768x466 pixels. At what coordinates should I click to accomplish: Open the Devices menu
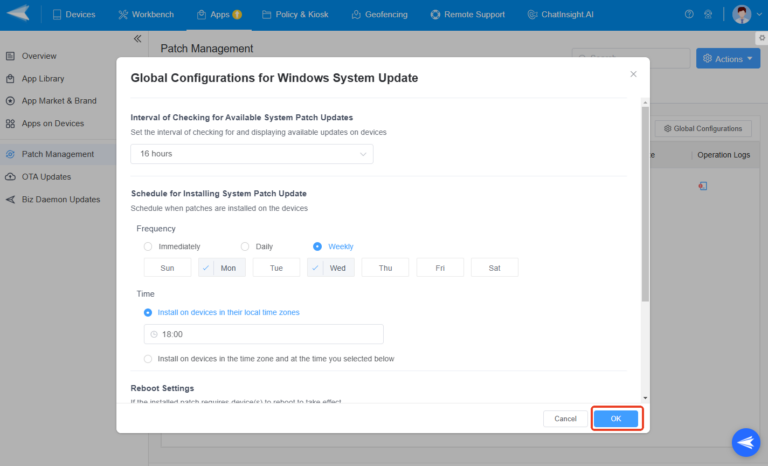(x=74, y=15)
